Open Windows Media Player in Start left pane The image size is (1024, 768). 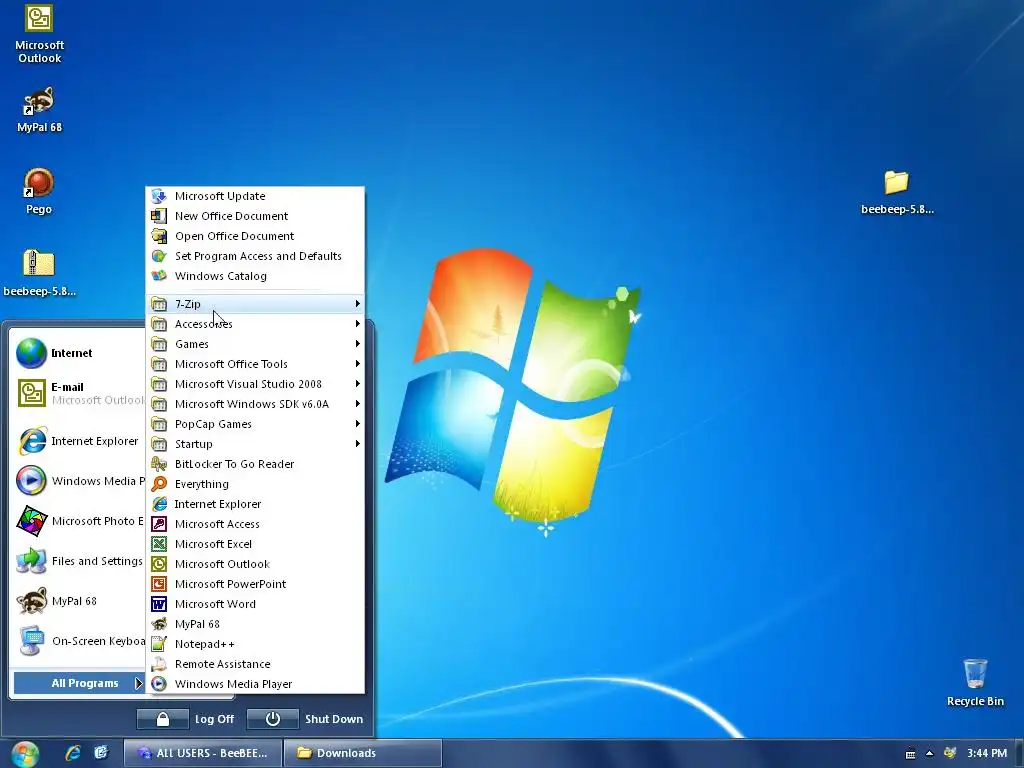pos(79,481)
